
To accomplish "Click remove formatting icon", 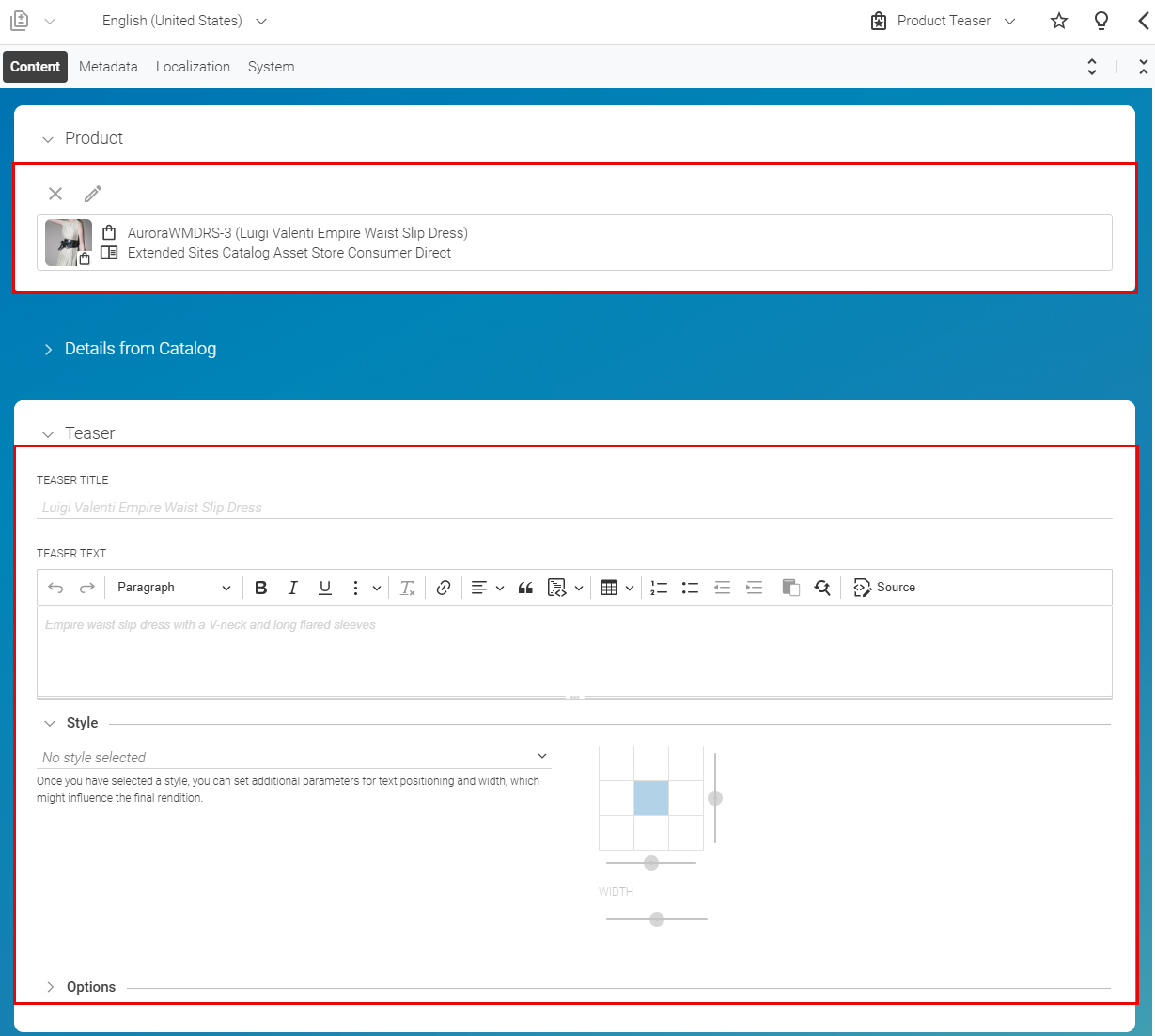I will (x=407, y=588).
